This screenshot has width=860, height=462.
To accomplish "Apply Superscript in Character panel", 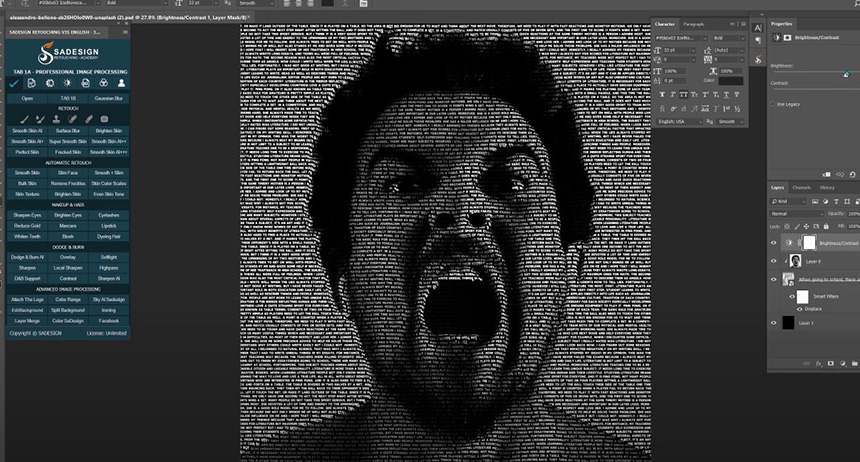I will pyautogui.click(x=705, y=95).
